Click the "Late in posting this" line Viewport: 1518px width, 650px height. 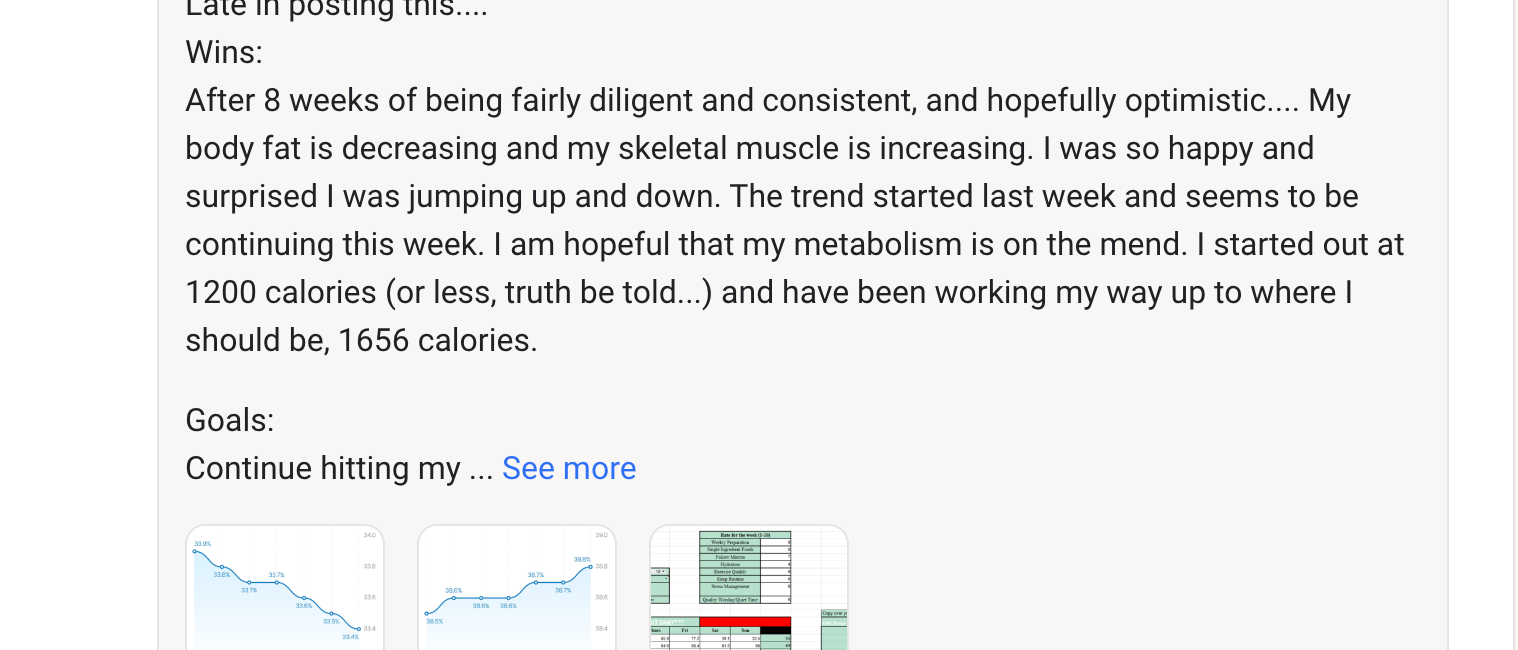click(336, 10)
